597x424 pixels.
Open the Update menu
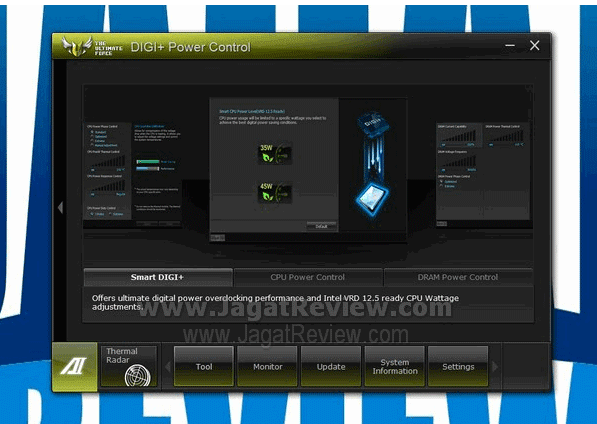pyautogui.click(x=331, y=367)
